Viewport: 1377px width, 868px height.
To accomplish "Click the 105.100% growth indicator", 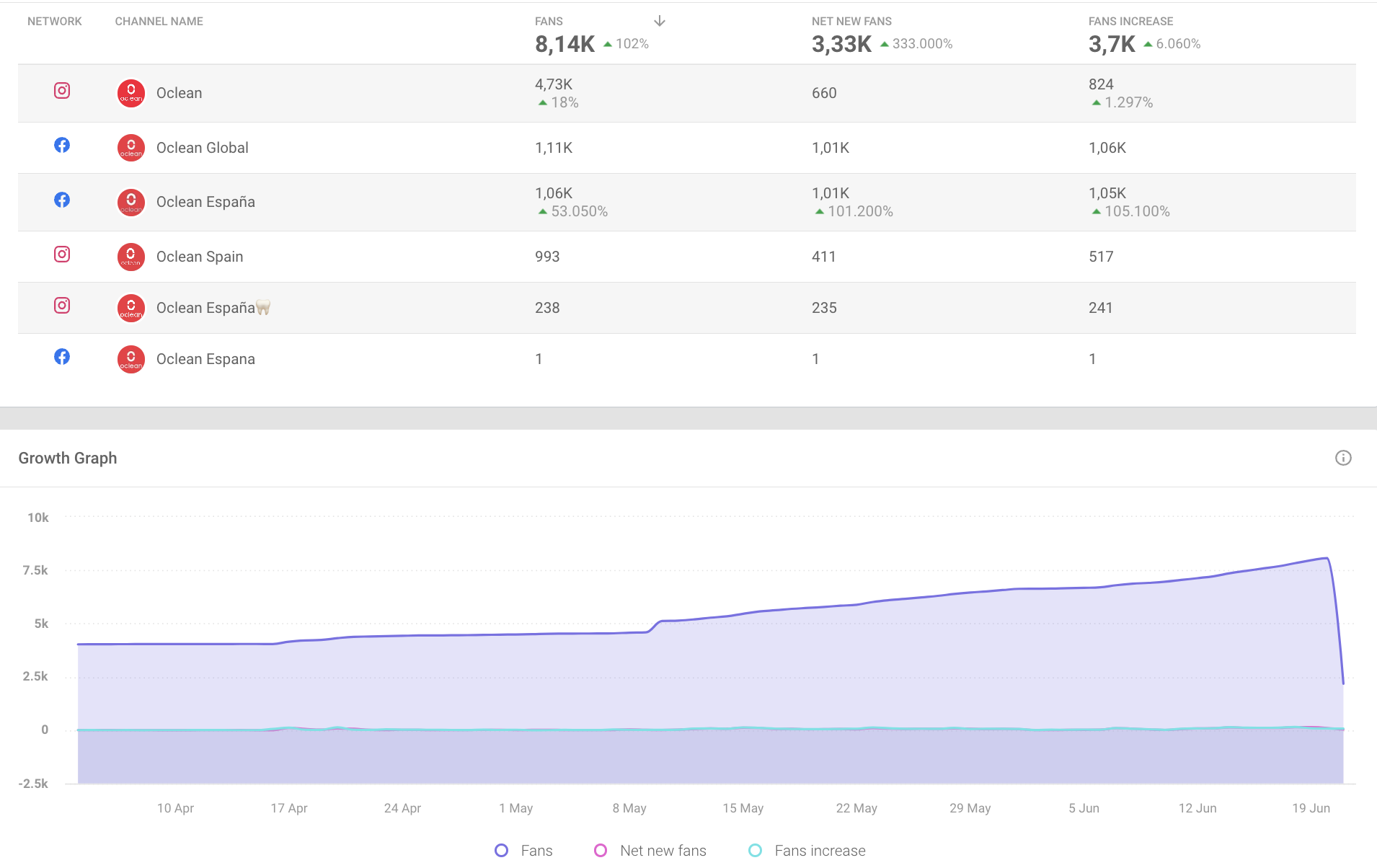I will tap(1131, 211).
